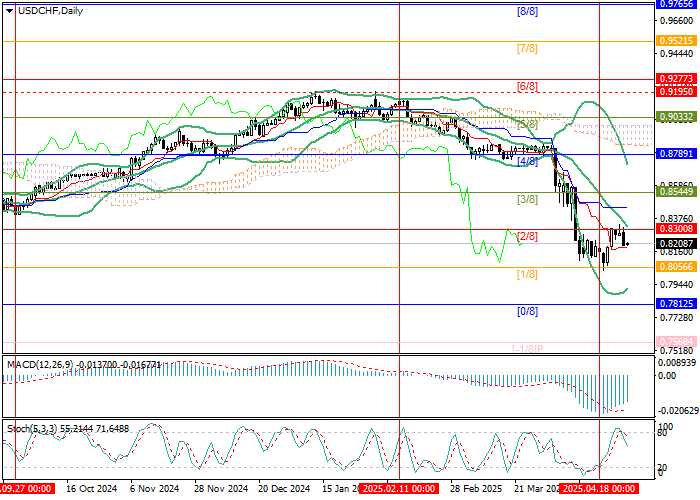Click the [6/8] Murrey level label
Image resolution: width=700 pixels, height=500 pixels.
pyautogui.click(x=527, y=86)
